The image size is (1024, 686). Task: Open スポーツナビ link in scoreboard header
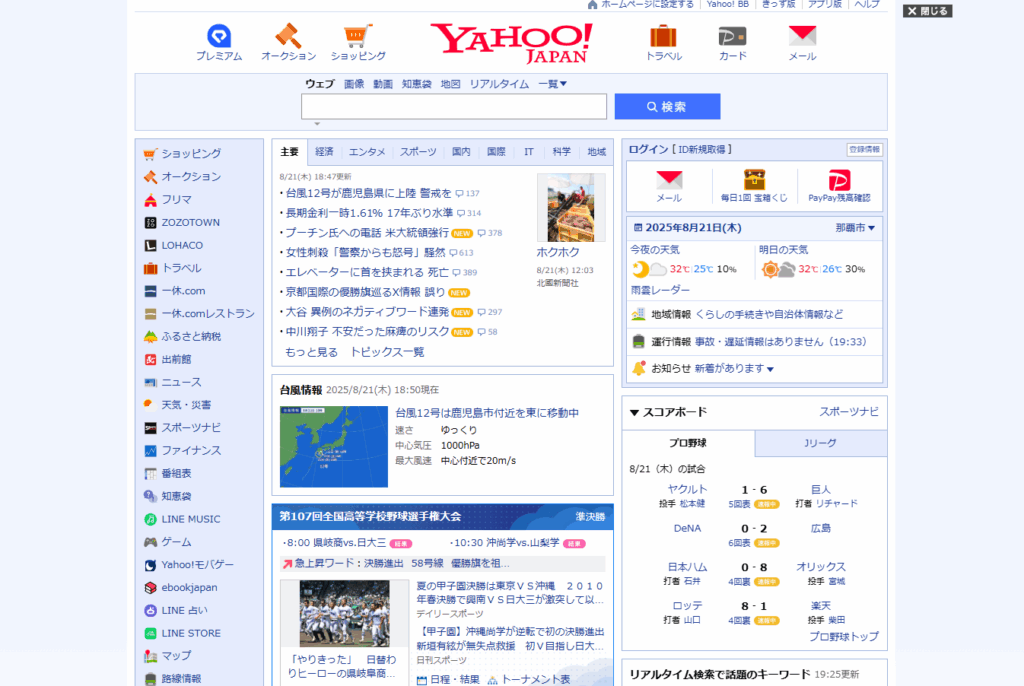click(849, 412)
